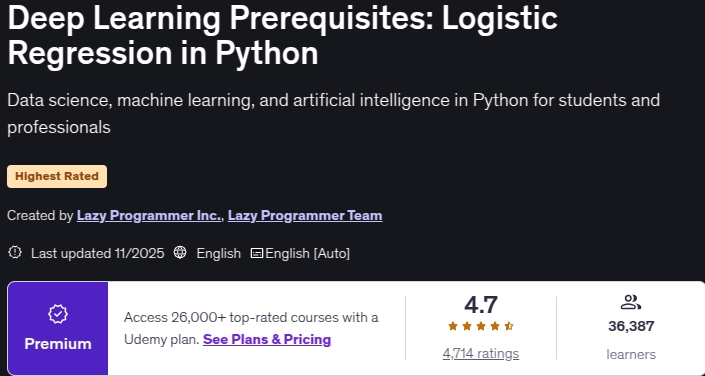Click the 'learners' label
This screenshot has height=376, width=705.
(631, 354)
